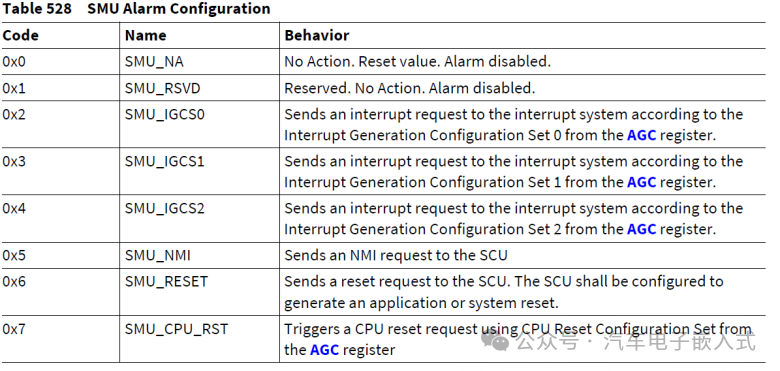Open the AGC link in SMU_IGCS2 row

tap(641, 229)
